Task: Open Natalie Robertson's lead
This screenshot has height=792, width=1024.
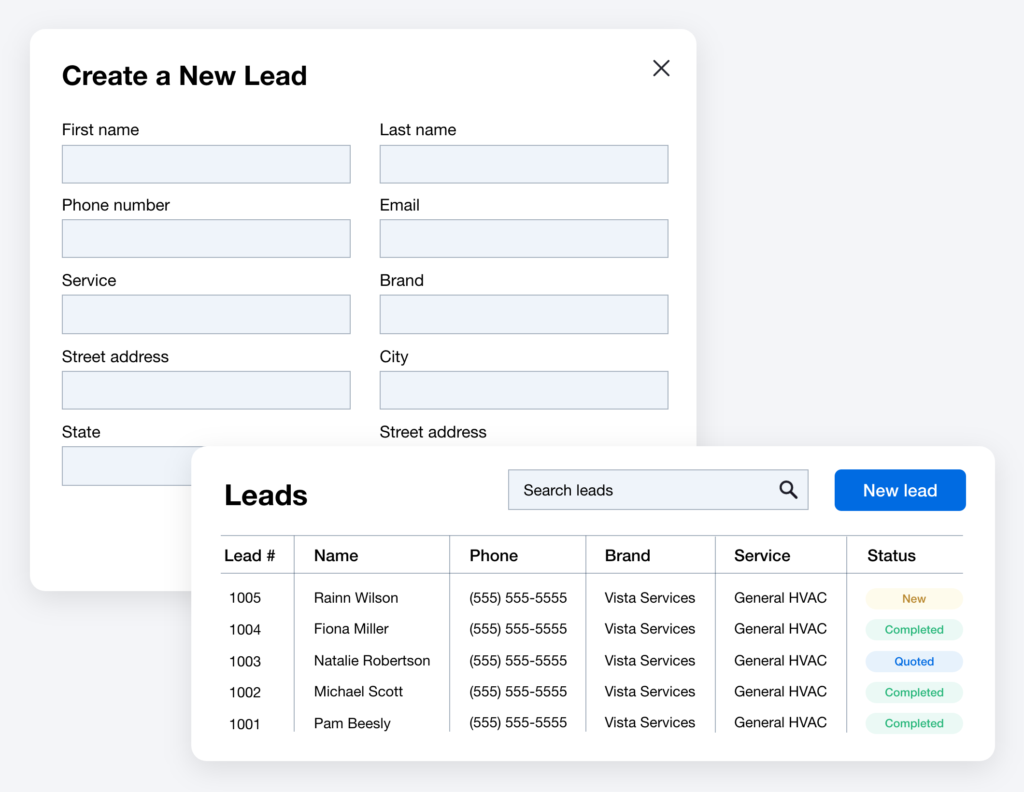Action: pos(372,661)
